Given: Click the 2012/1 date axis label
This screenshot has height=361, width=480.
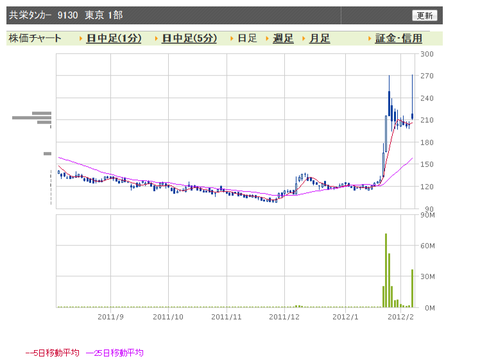Looking at the screenshot, I should click(345, 317).
